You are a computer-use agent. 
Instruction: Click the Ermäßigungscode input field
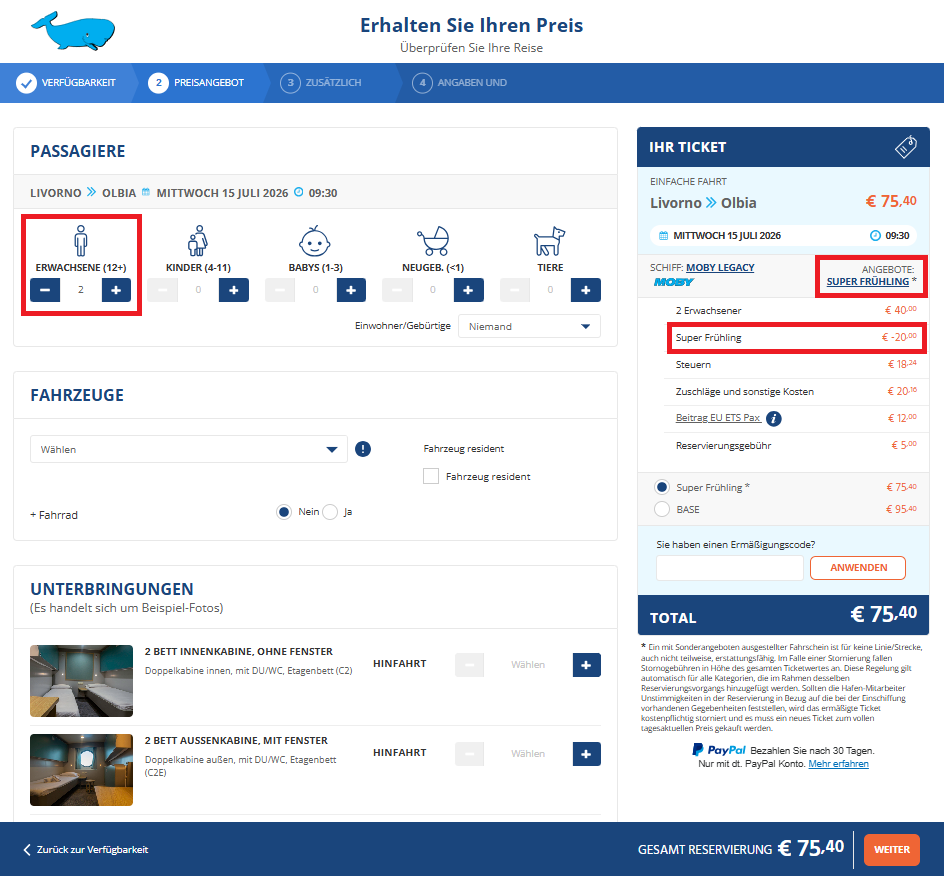click(730, 568)
